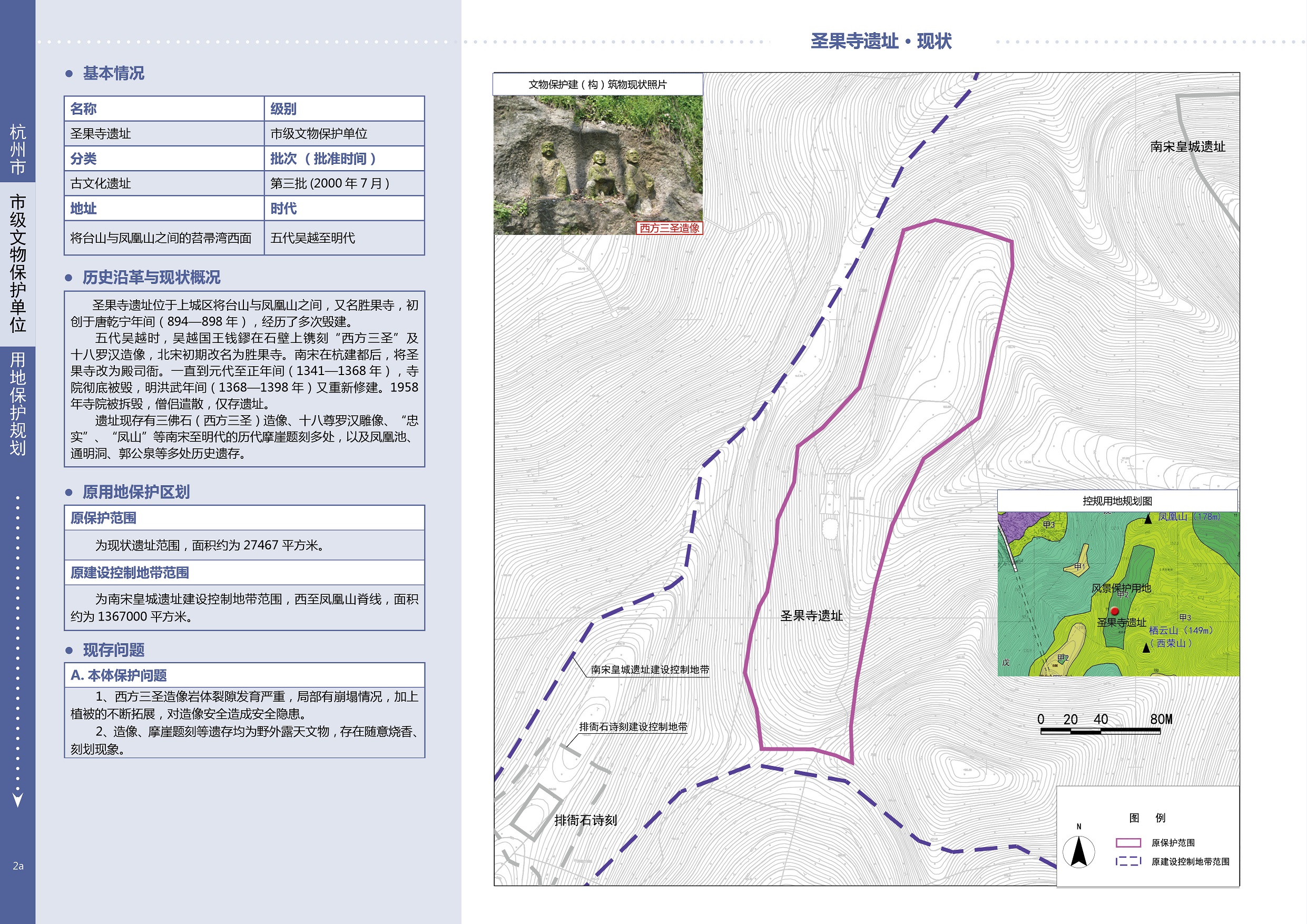Click the downward arrow in left sidebar
The image size is (1307, 924).
tap(17, 800)
